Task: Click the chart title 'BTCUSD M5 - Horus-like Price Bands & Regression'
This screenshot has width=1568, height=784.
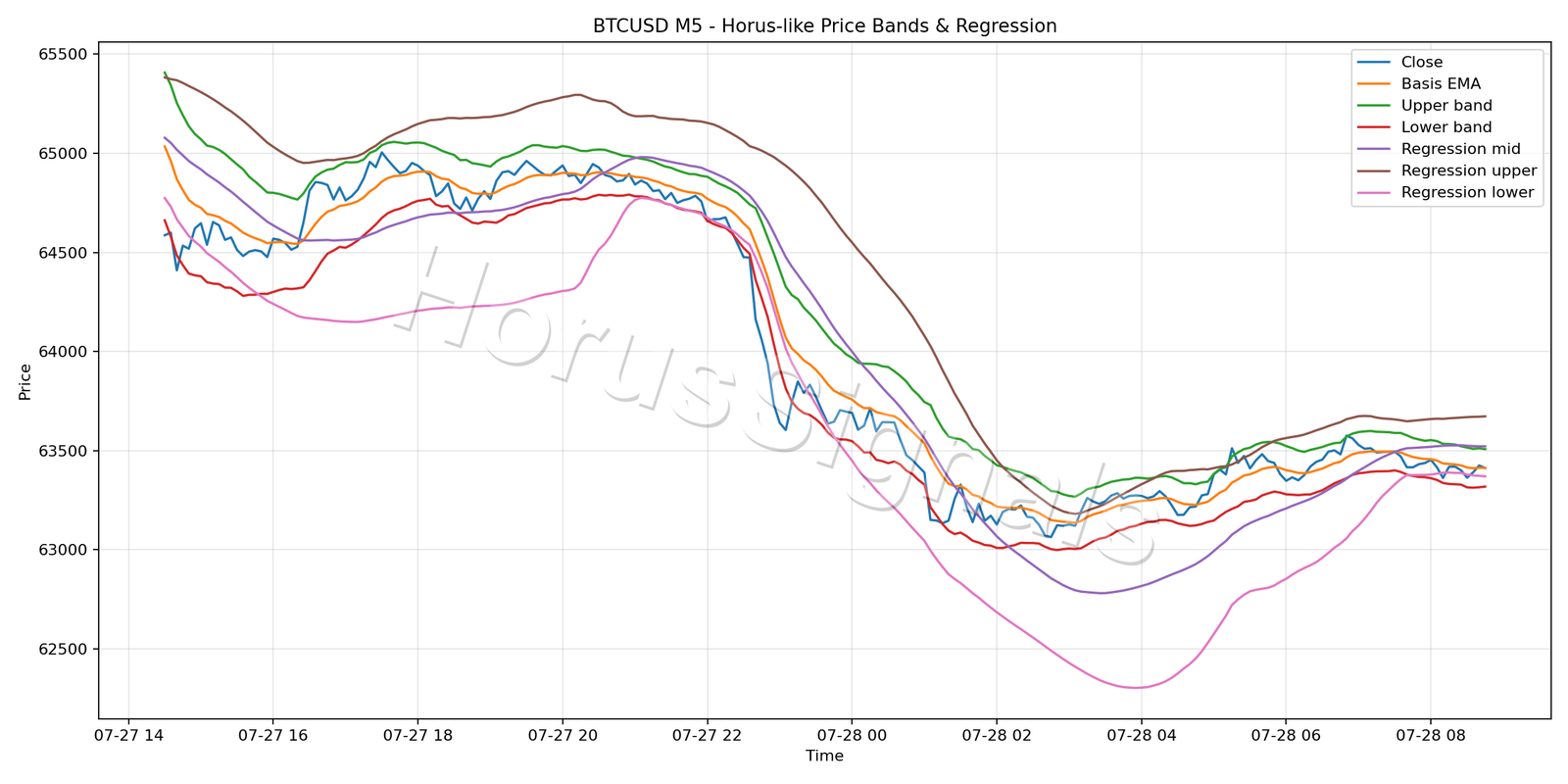Action: (x=824, y=26)
